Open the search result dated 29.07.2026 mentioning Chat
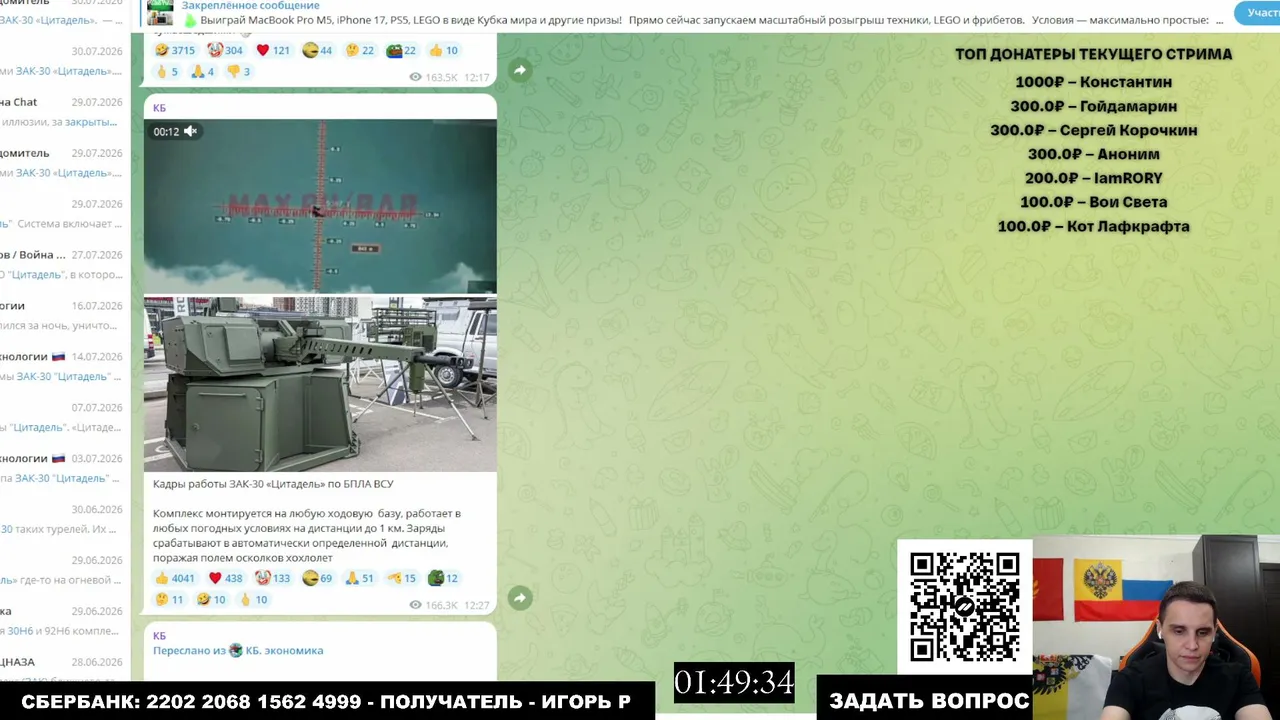The width and height of the screenshot is (1280, 720). pyautogui.click(x=62, y=112)
